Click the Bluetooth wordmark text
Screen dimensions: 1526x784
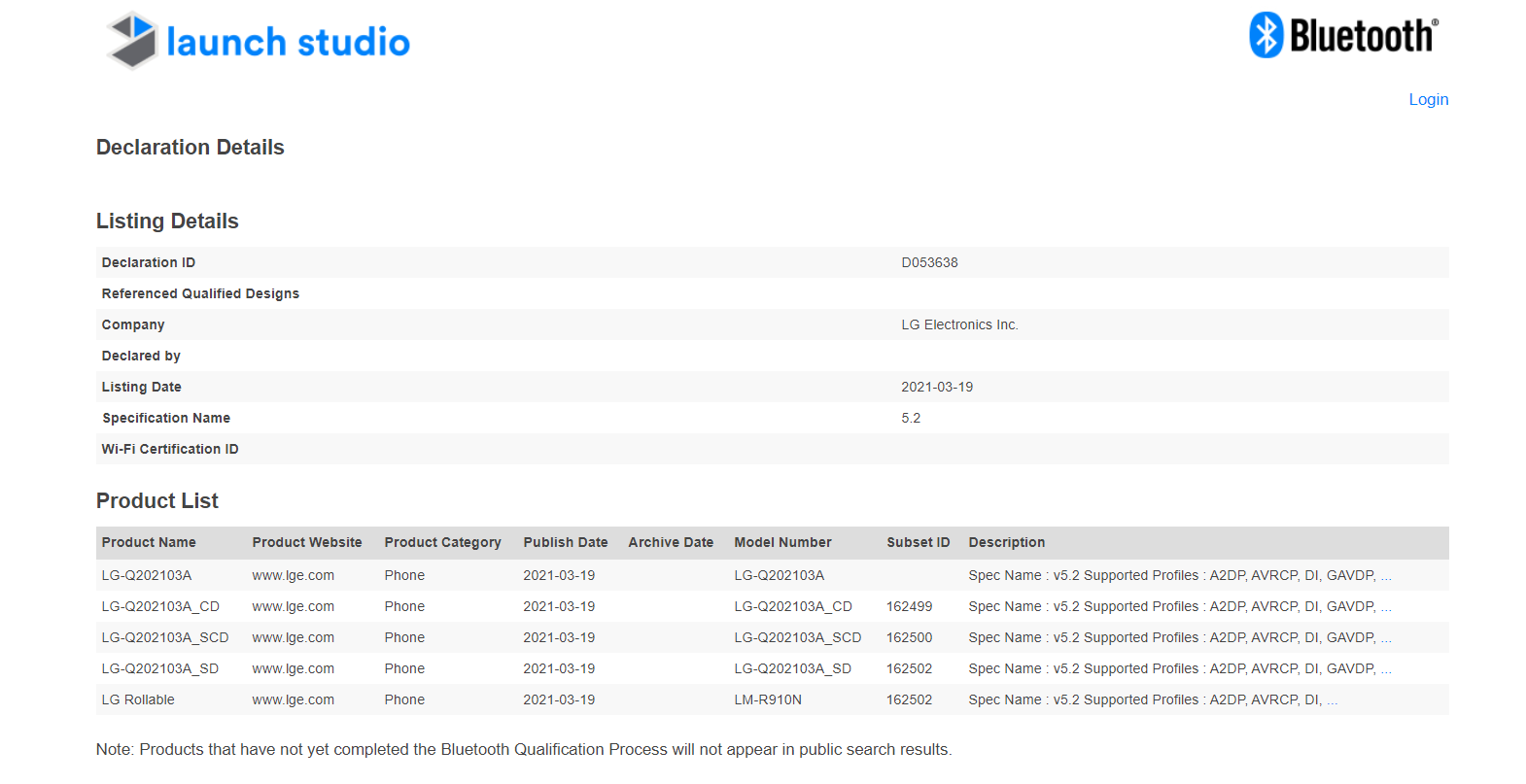tap(1362, 36)
